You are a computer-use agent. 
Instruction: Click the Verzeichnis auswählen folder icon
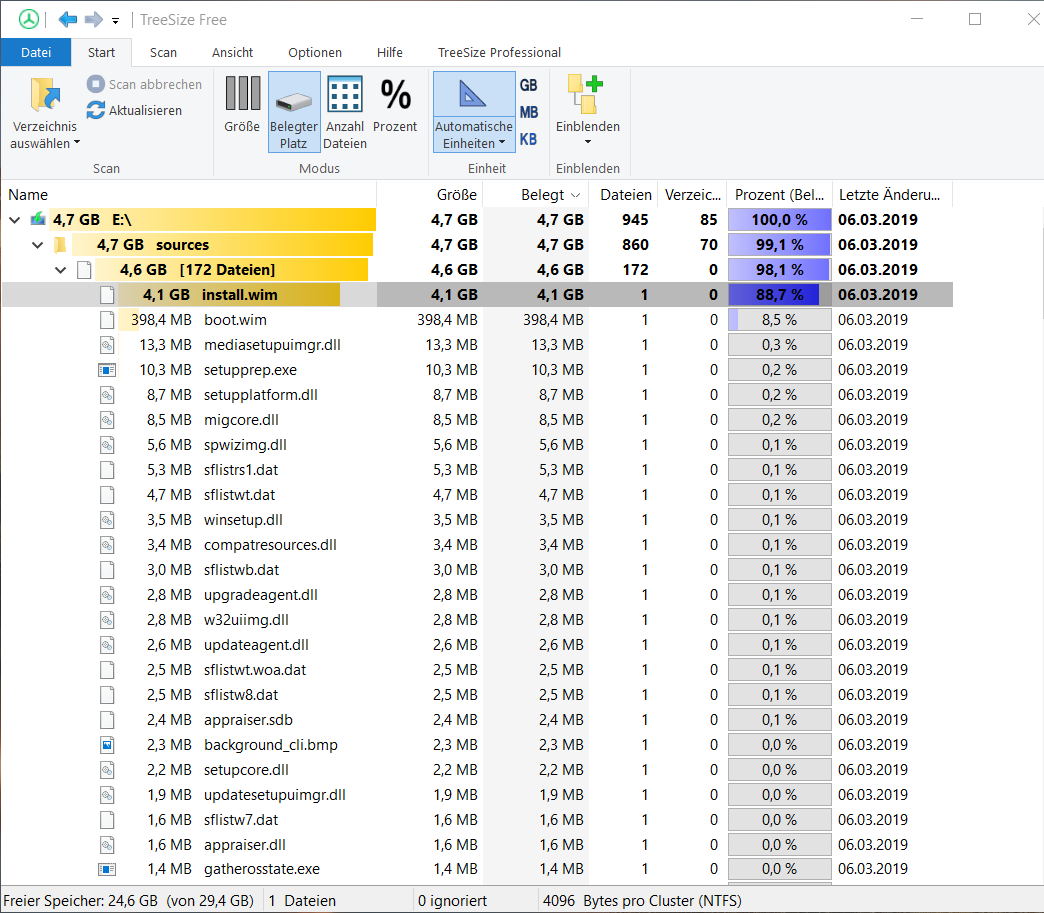(x=45, y=95)
